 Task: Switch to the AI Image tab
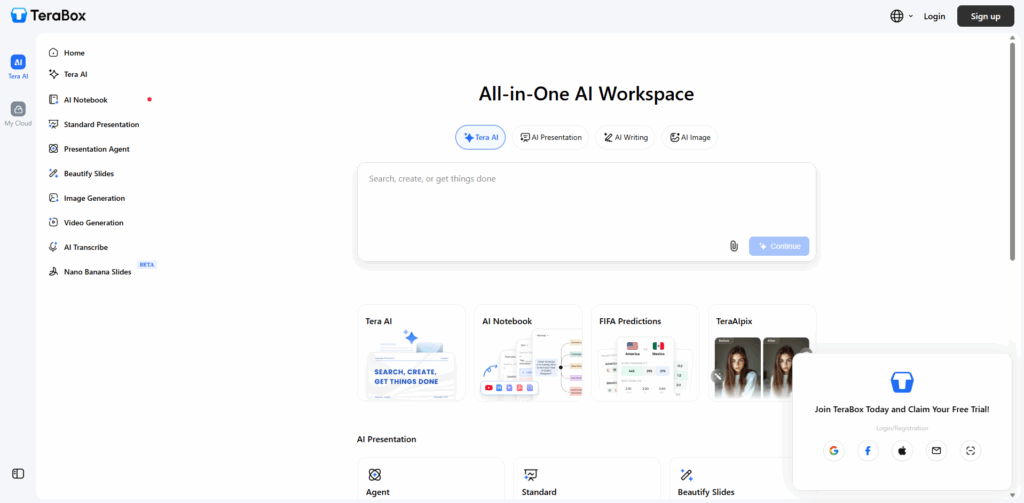click(690, 138)
